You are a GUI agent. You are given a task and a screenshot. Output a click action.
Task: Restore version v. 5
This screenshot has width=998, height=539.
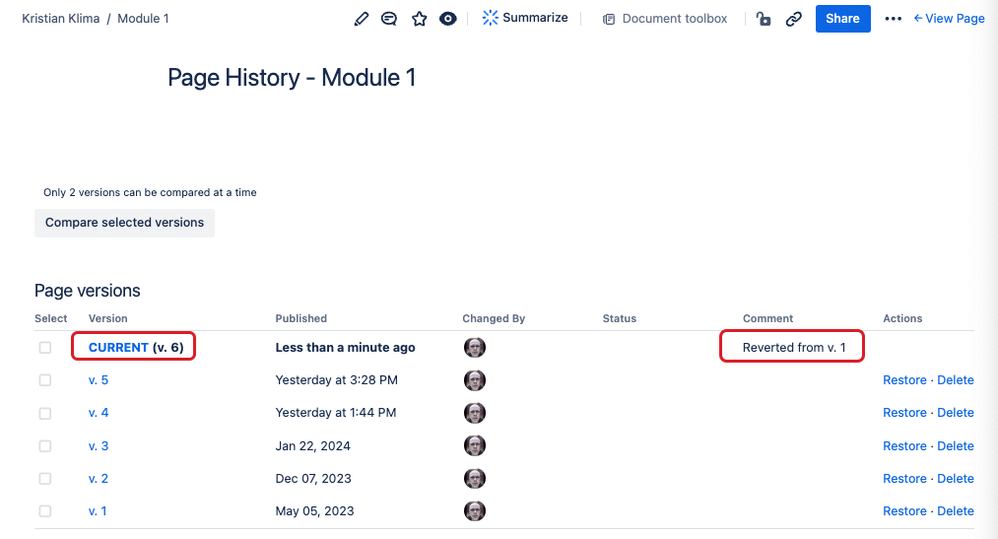(x=904, y=380)
